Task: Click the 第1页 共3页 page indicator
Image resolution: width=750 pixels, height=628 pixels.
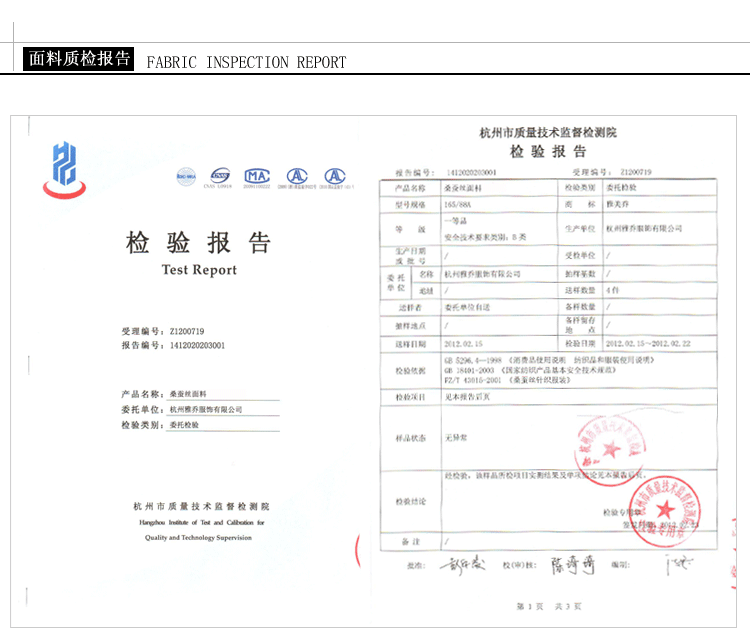Action: [549, 606]
